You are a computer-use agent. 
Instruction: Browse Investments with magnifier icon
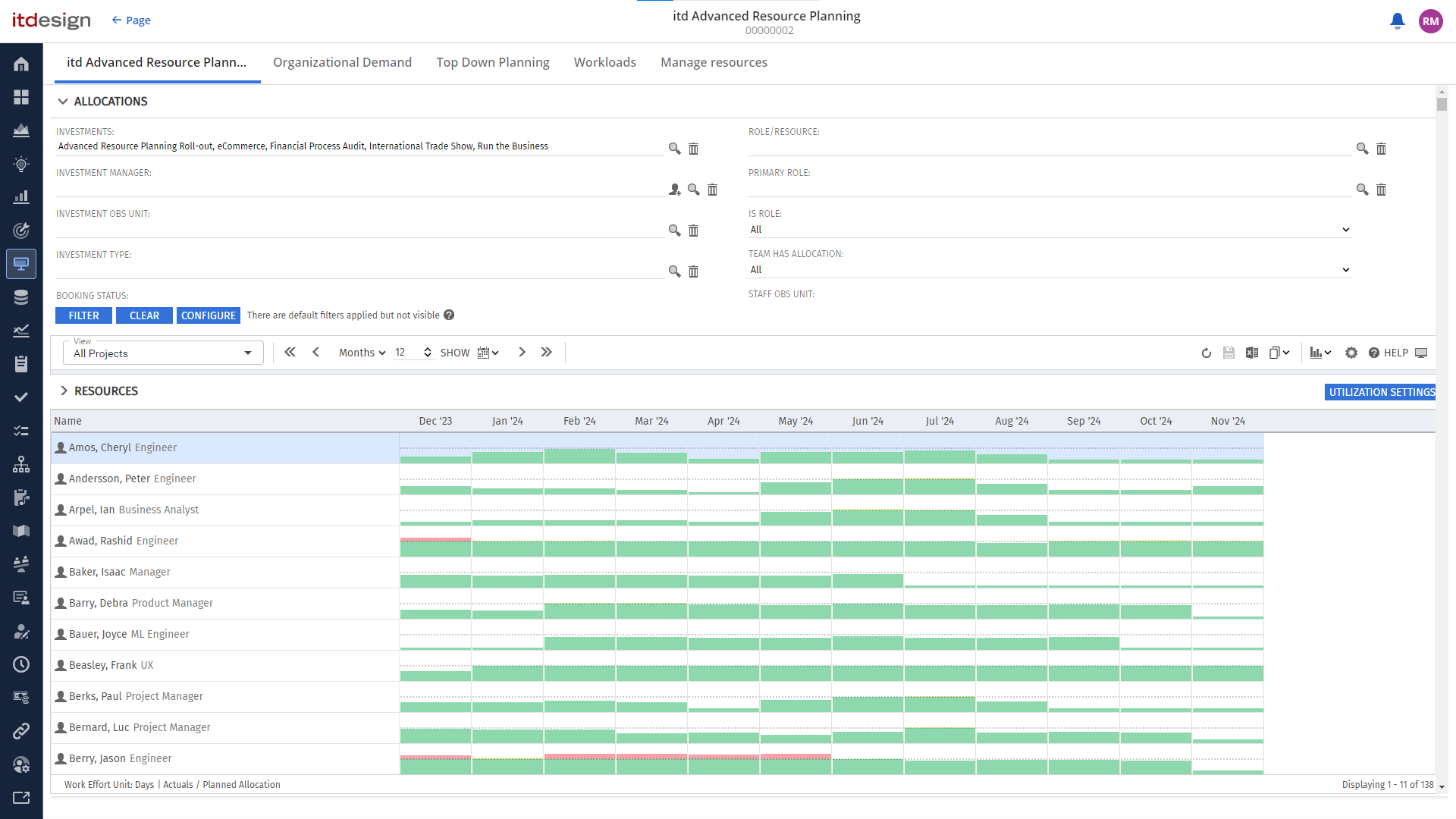point(674,149)
